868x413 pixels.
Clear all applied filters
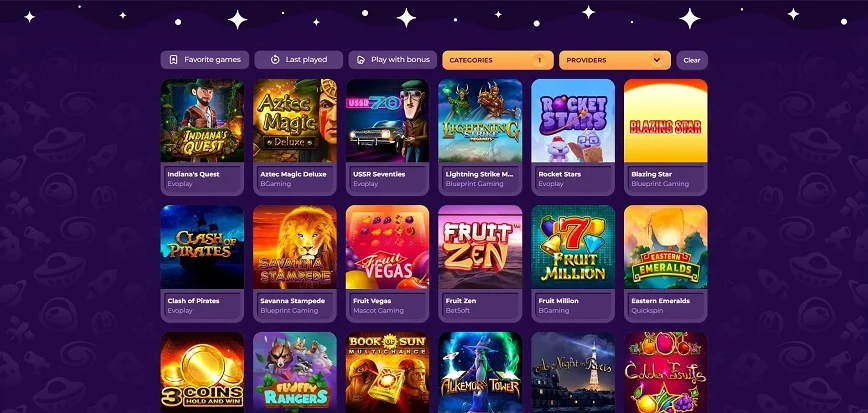(x=691, y=60)
